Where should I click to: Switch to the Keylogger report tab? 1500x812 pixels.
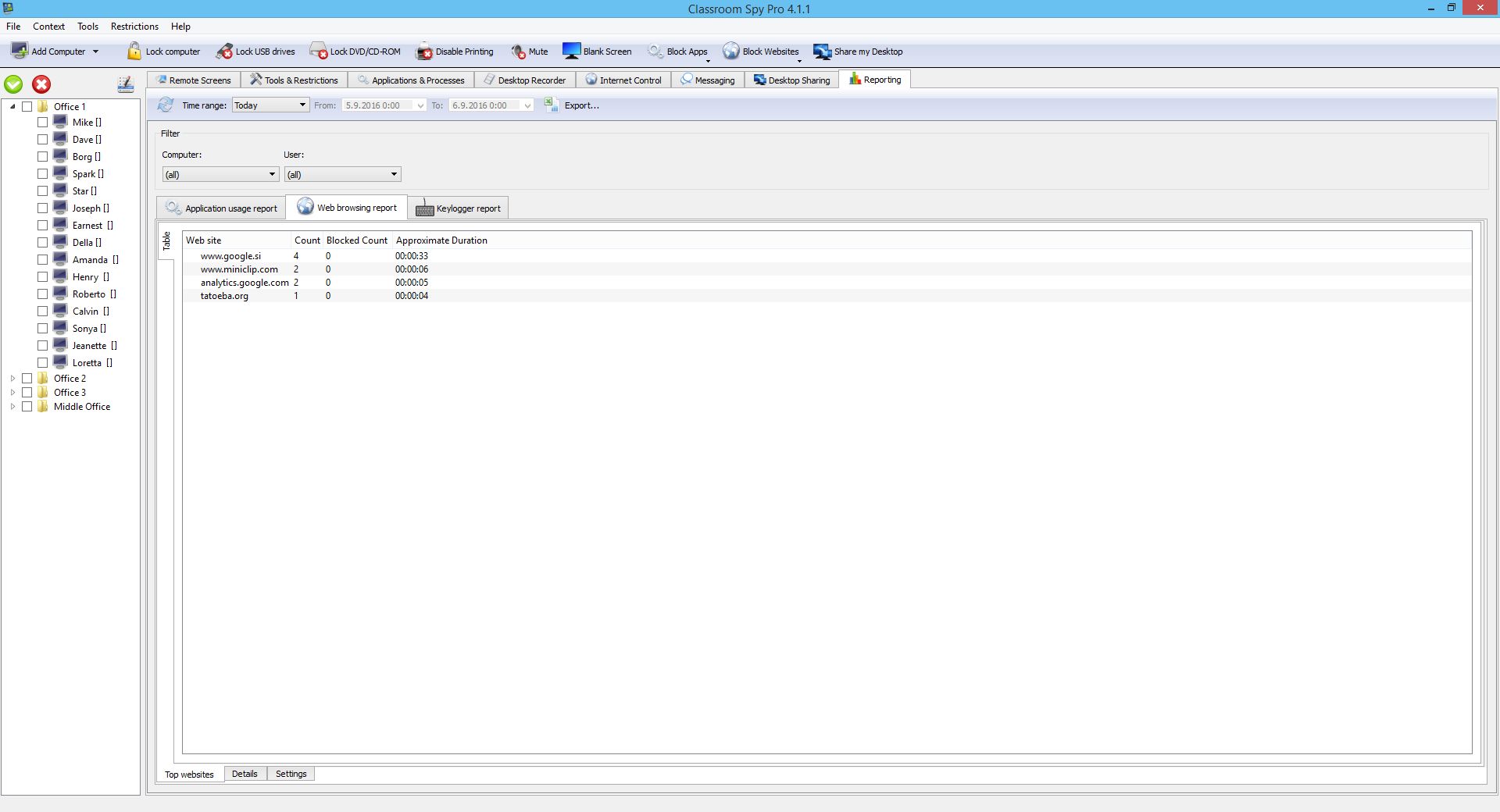(459, 208)
